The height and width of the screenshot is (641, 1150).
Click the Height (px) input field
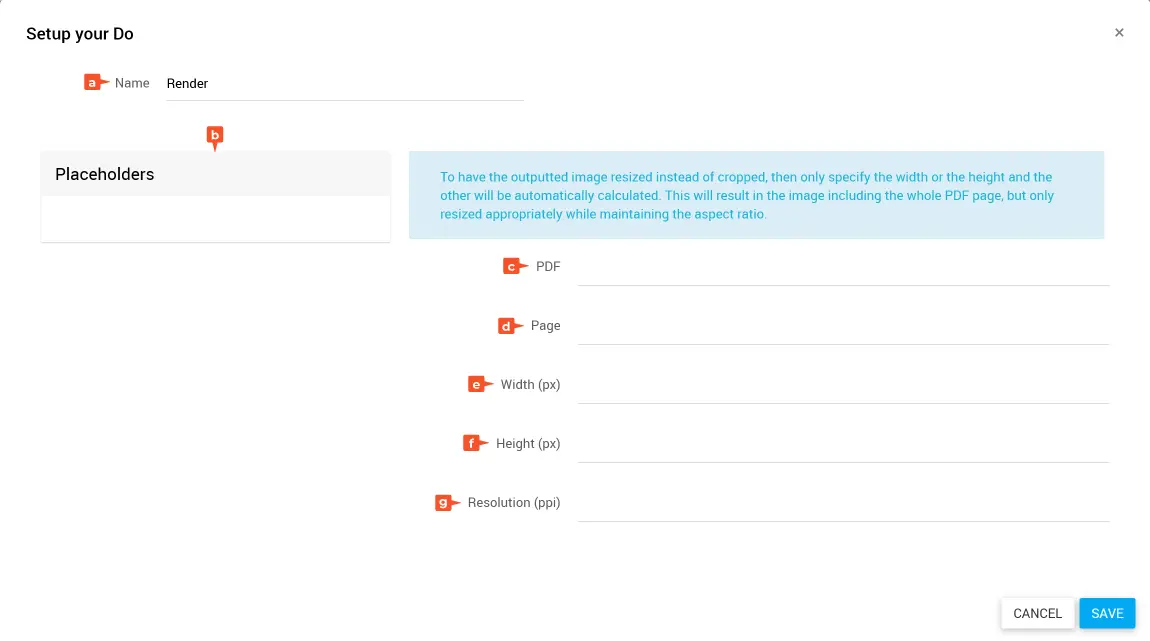[x=842, y=445]
